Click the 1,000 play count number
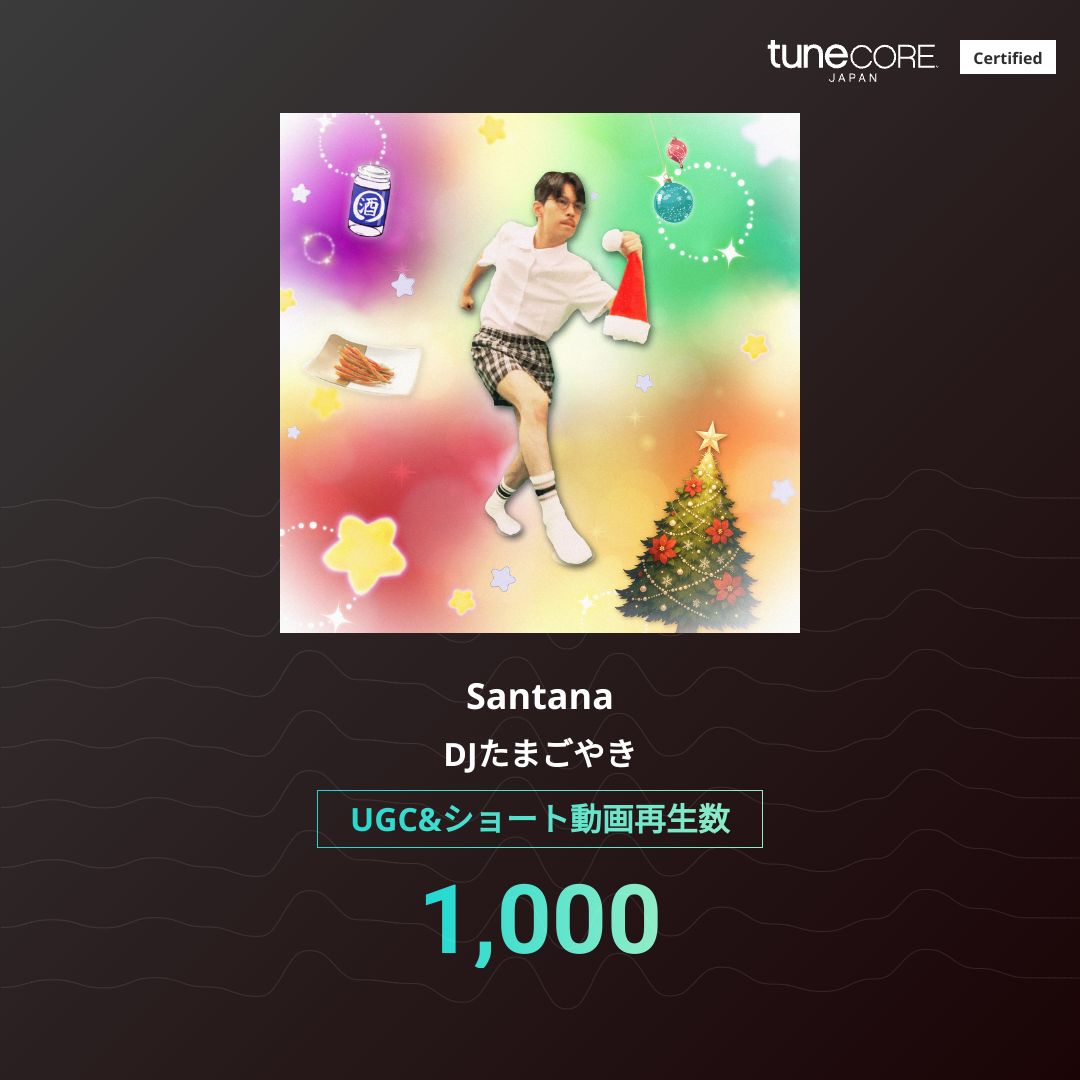Screen dimensions: 1080x1080 pos(541,922)
